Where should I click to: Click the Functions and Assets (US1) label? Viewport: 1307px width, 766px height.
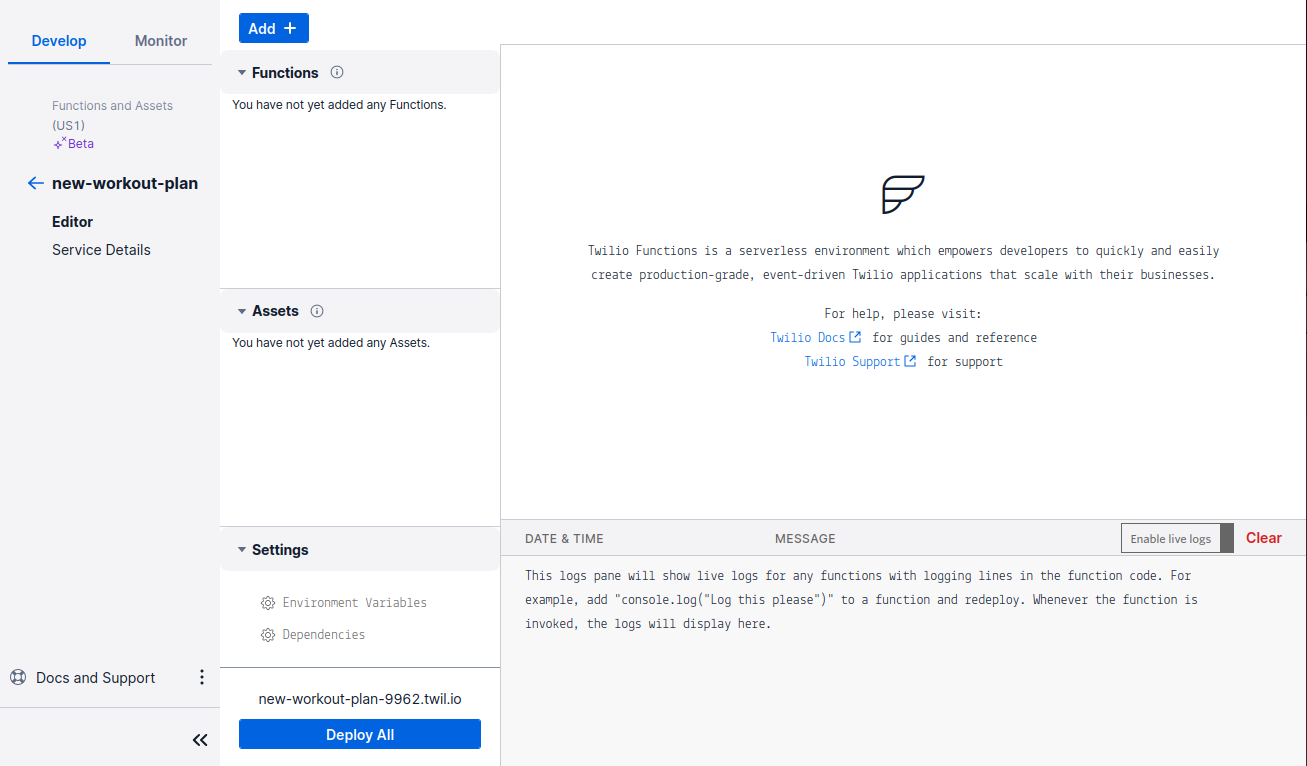[x=112, y=115]
